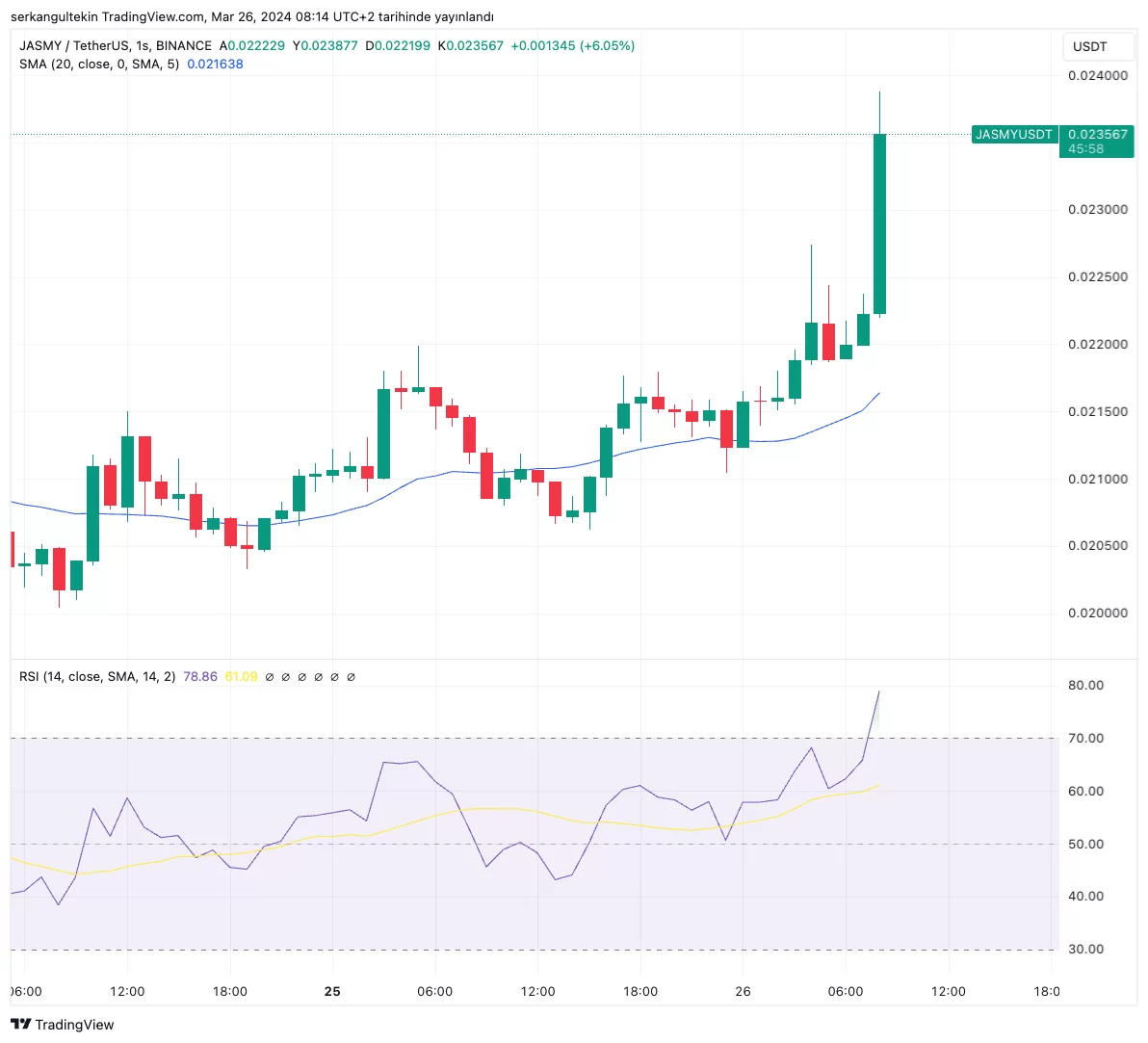The height and width of the screenshot is (1043, 1148).
Task: Click the date label 25 on time axis
Action: point(332,992)
